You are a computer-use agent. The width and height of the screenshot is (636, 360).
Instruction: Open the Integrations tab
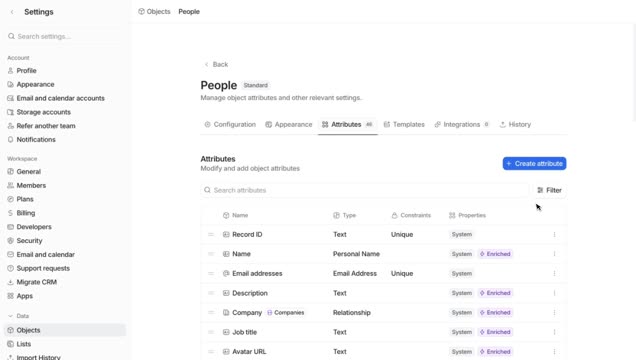click(x=462, y=124)
